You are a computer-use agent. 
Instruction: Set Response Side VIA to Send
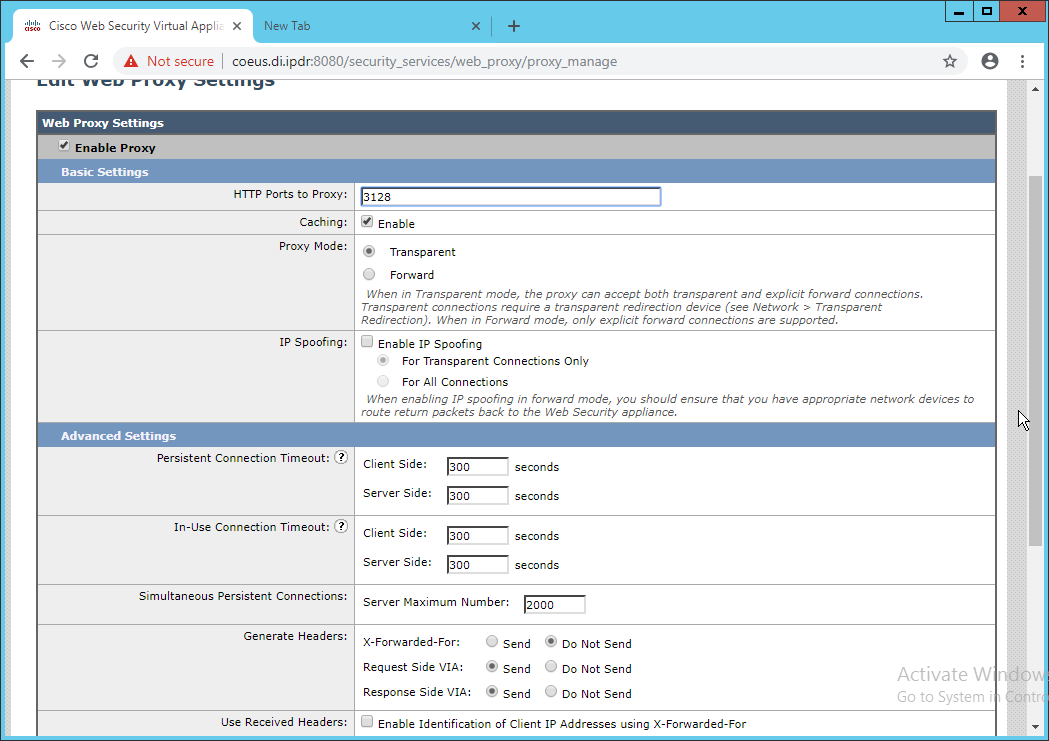(492, 691)
